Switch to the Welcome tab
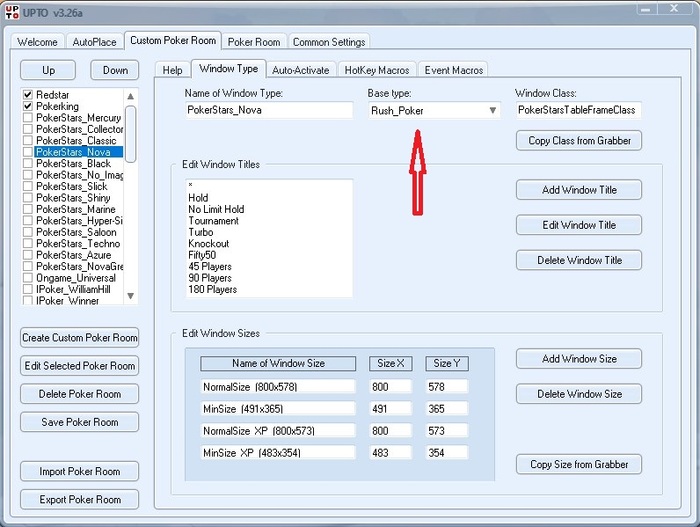 click(38, 42)
